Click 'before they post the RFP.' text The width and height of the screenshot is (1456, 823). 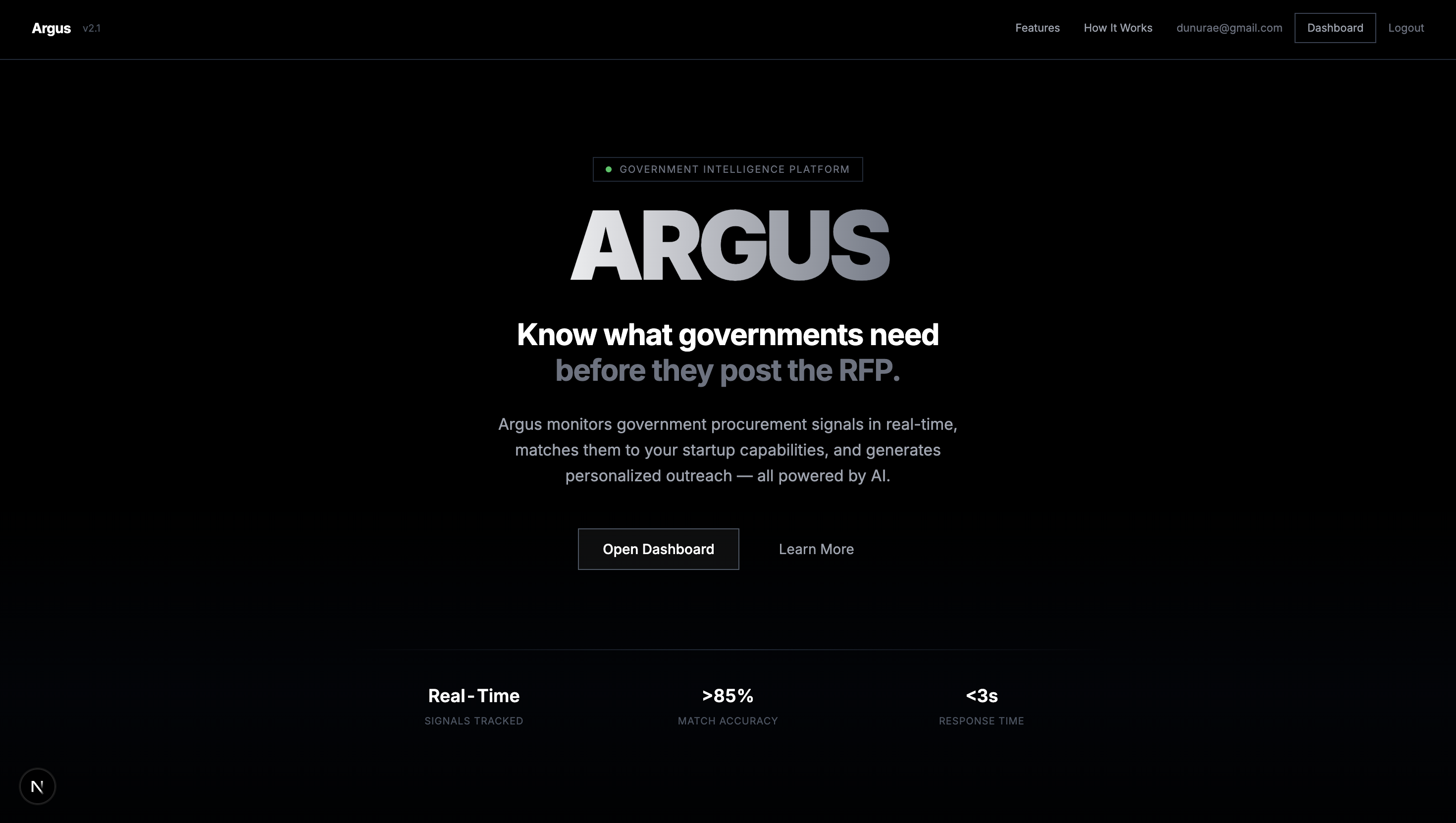(728, 371)
